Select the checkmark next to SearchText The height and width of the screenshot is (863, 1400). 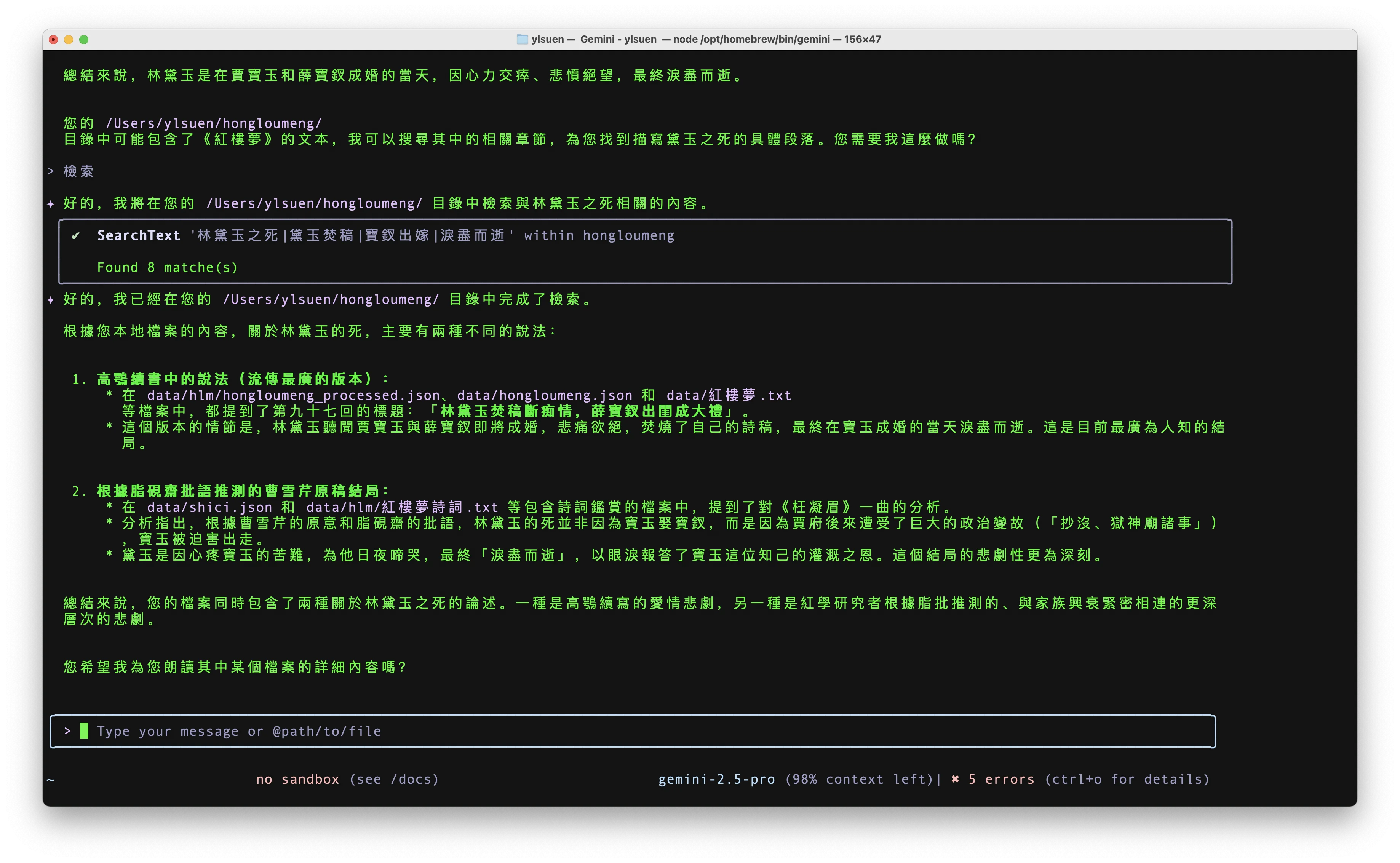tap(76, 235)
